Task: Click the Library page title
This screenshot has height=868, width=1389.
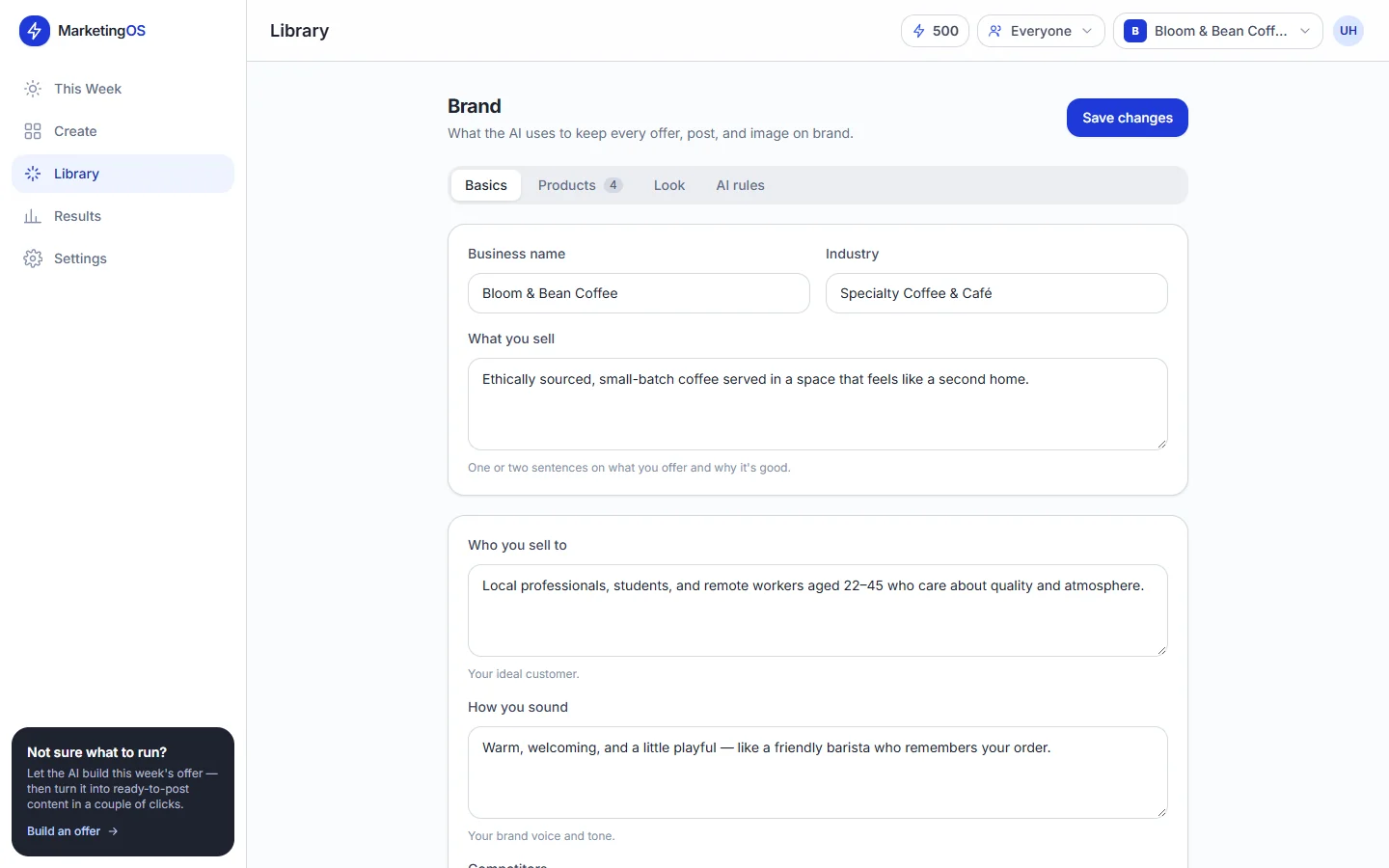Action: 299,31
